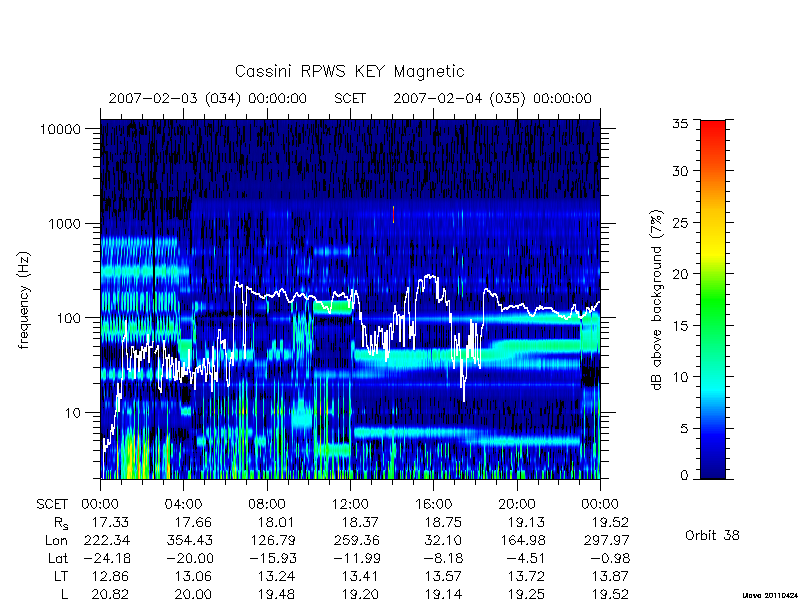Click the LT value 12.86

pyautogui.click(x=110, y=577)
